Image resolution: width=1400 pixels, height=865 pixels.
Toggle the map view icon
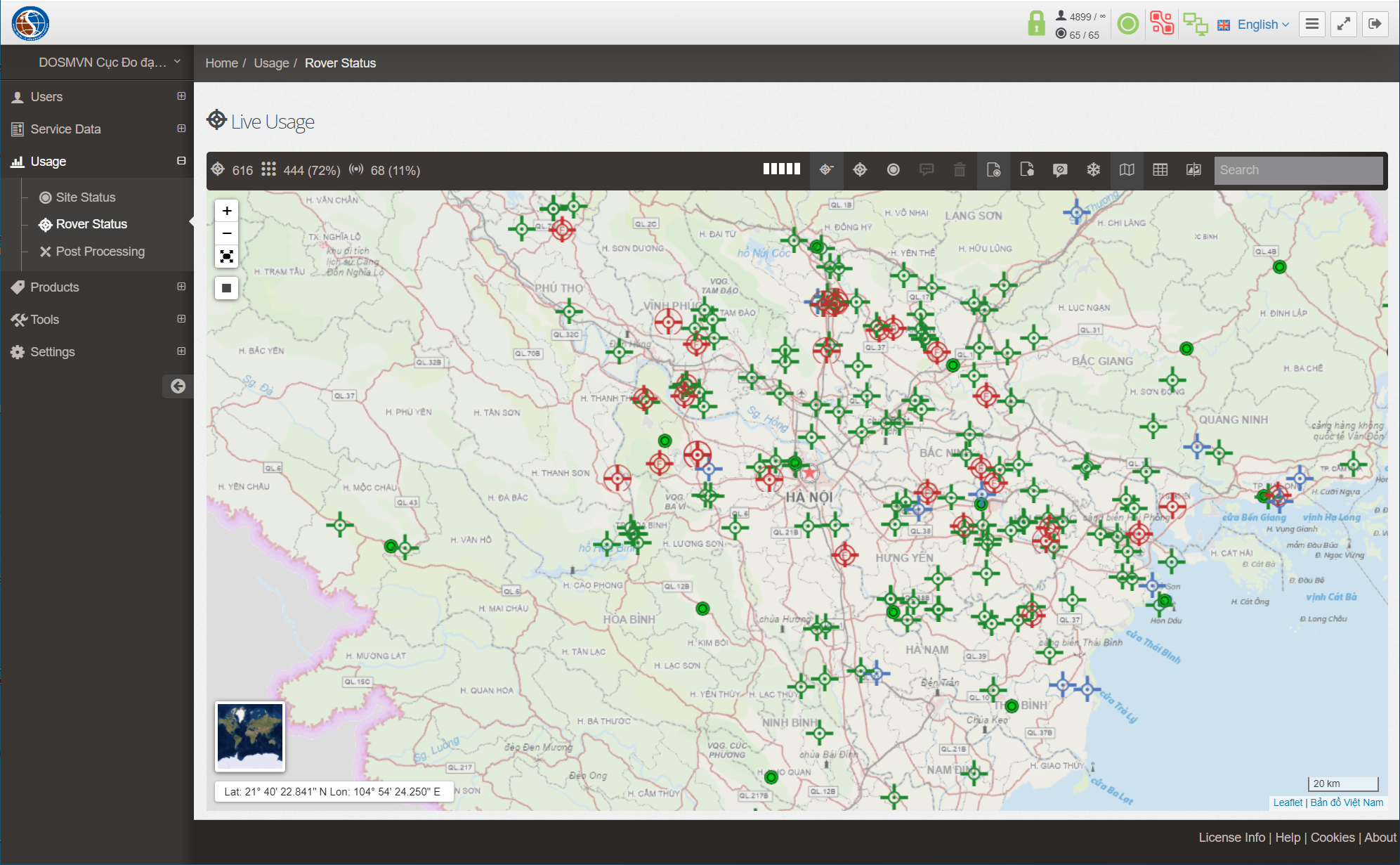point(1127,169)
